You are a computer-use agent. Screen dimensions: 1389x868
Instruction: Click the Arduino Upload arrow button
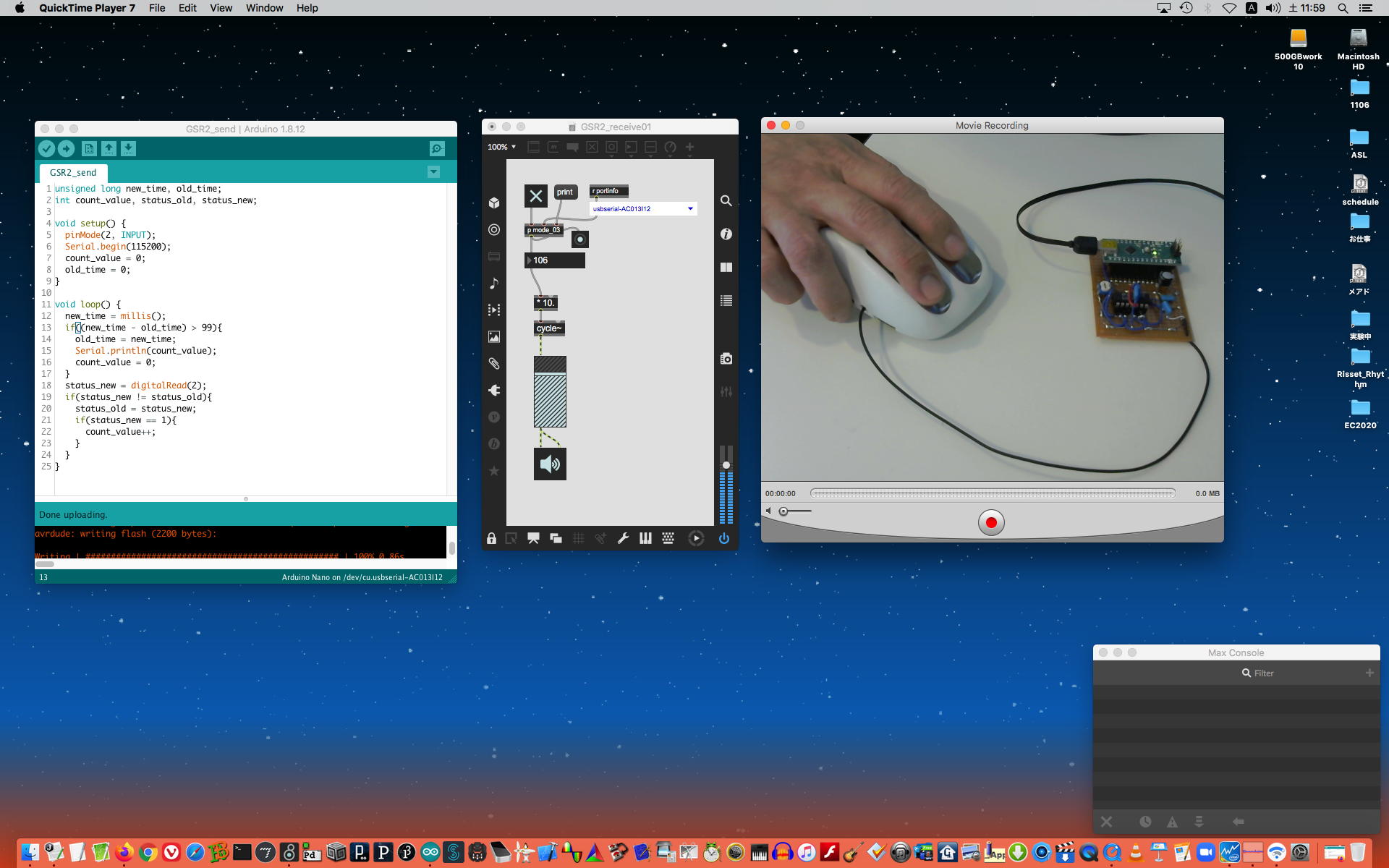[66, 148]
